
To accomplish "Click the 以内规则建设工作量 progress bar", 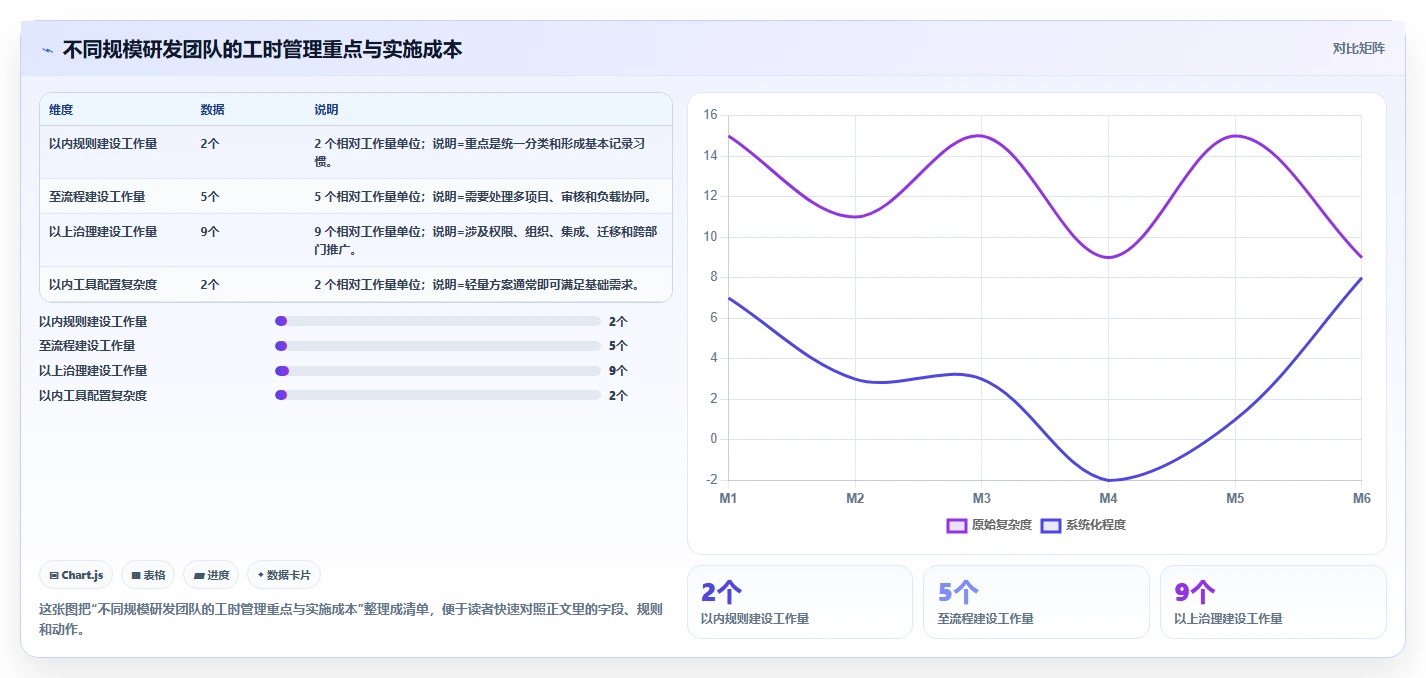I will 438,322.
